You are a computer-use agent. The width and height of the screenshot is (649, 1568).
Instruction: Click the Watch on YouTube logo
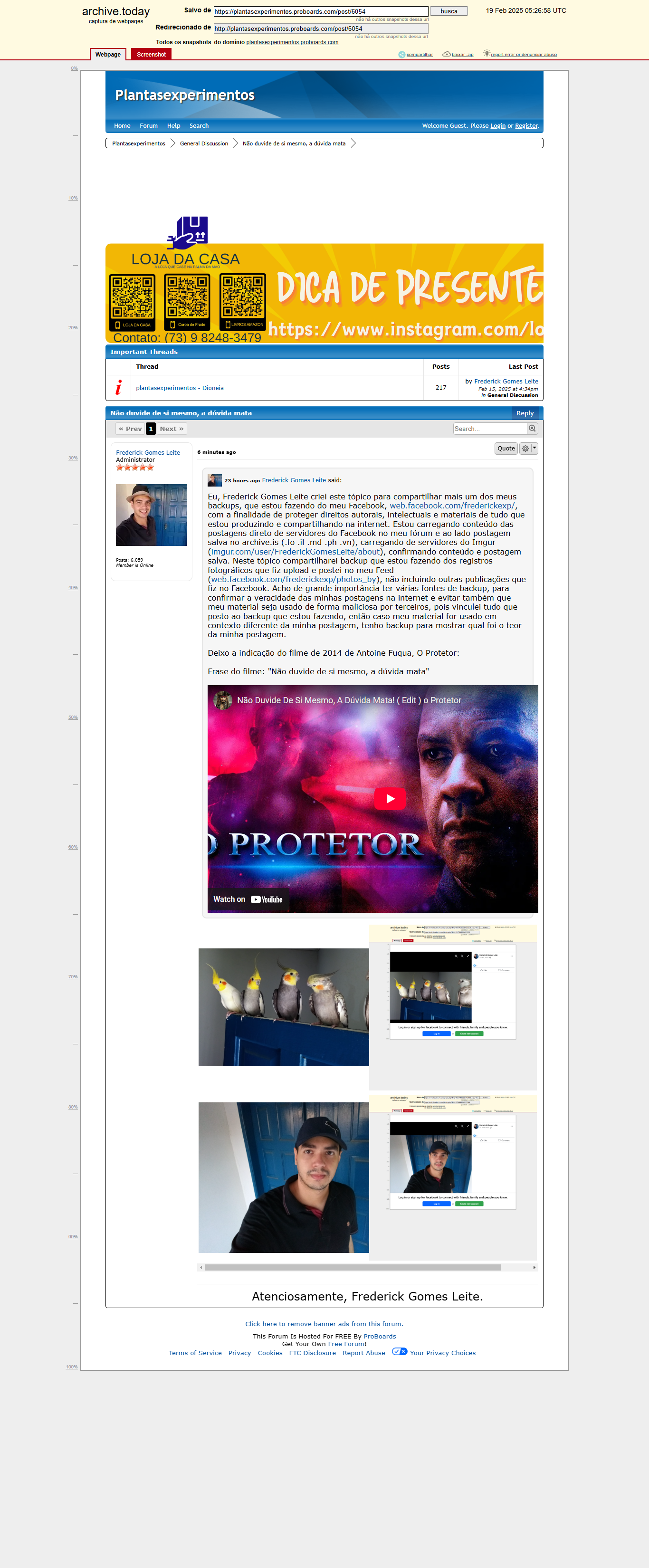(x=267, y=899)
